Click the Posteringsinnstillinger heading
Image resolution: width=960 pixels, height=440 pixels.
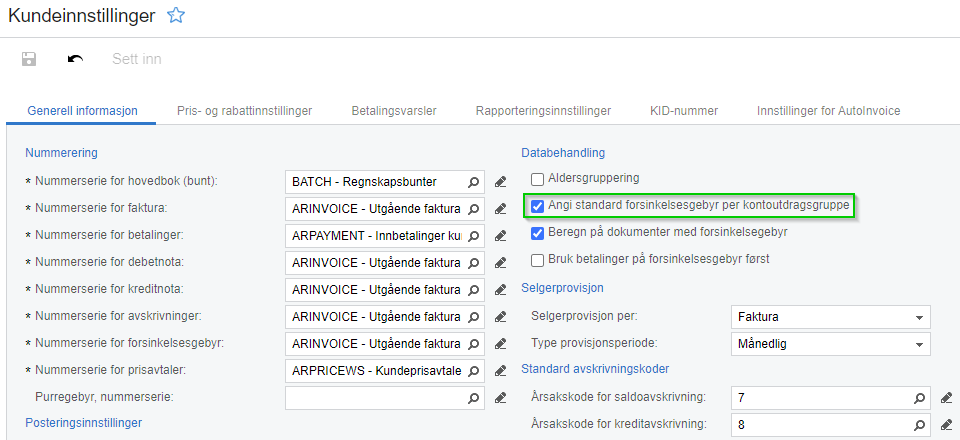[83, 422]
